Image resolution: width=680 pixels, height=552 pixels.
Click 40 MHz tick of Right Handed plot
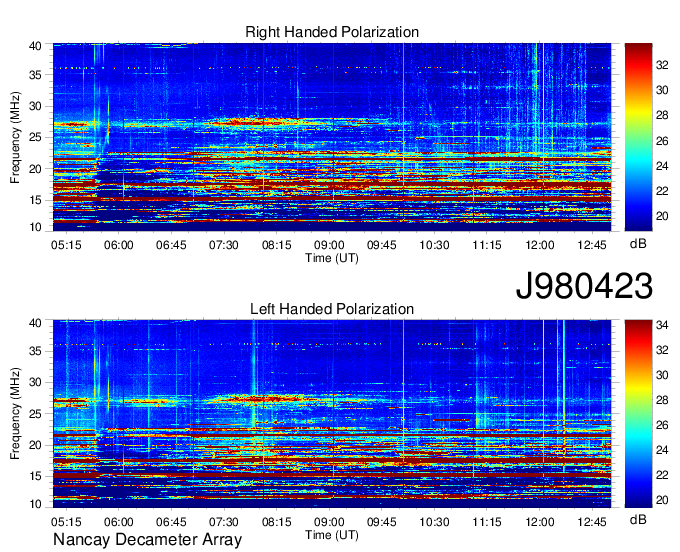(36, 46)
